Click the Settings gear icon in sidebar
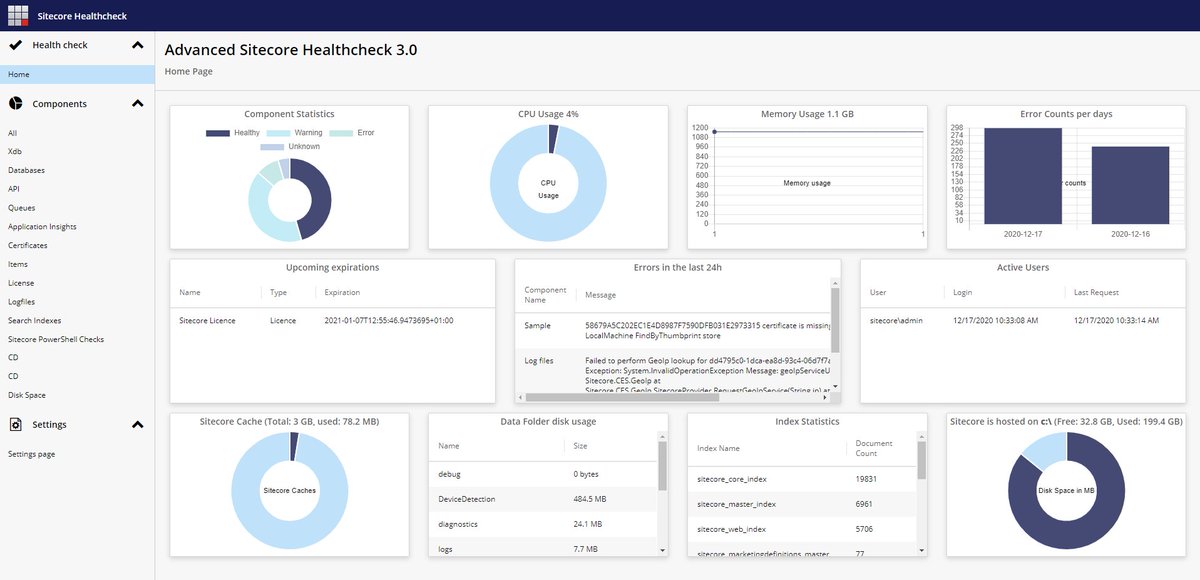The width and height of the screenshot is (1200, 580). point(16,425)
